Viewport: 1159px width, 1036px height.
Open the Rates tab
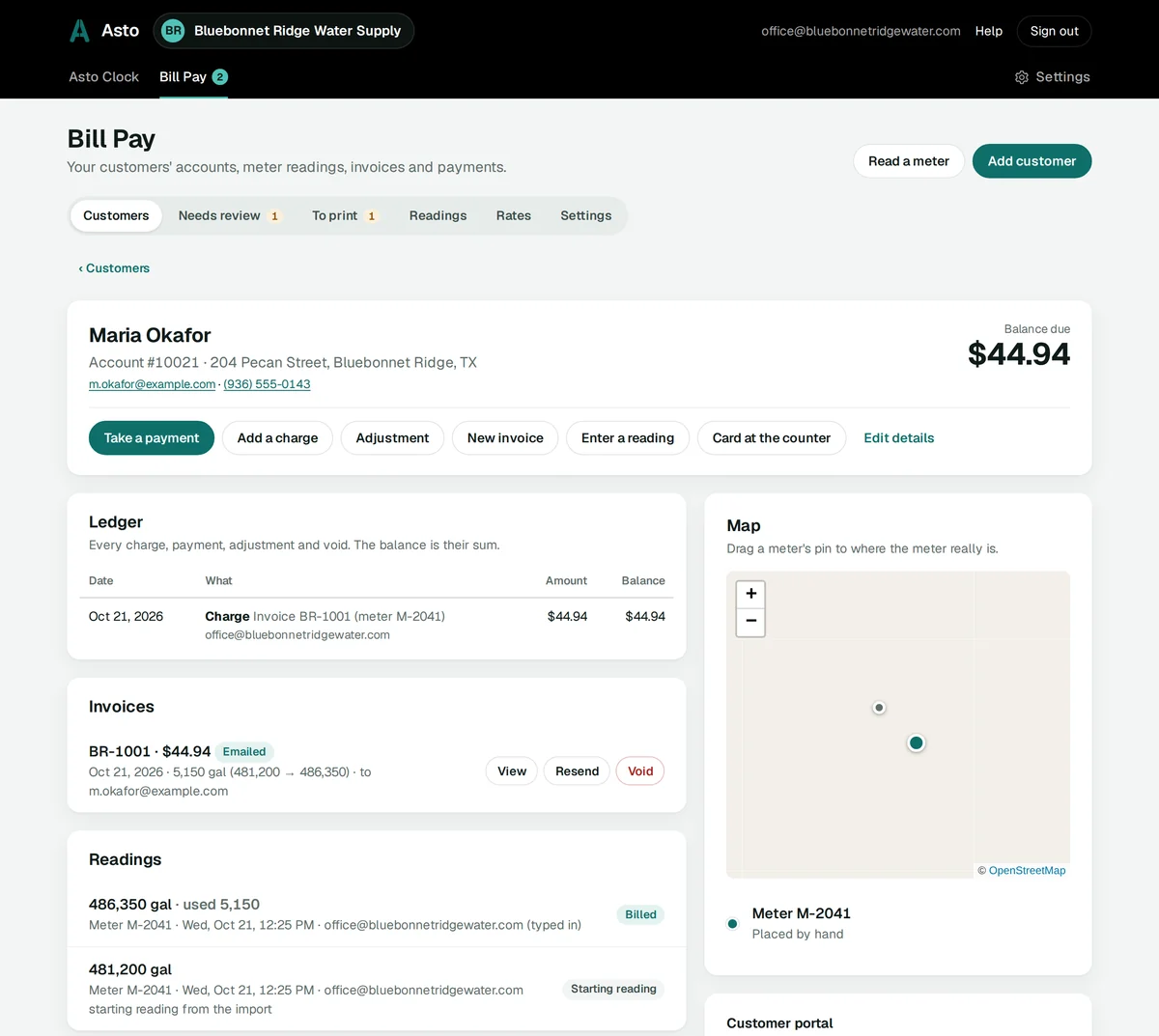point(514,215)
